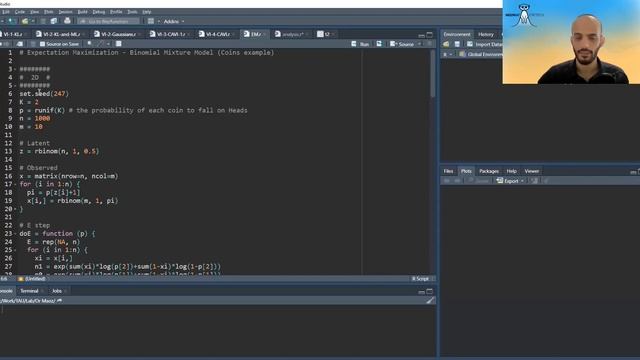Collapse the code fold at line 23
This screenshot has width=640, height=360.
tap(16, 234)
